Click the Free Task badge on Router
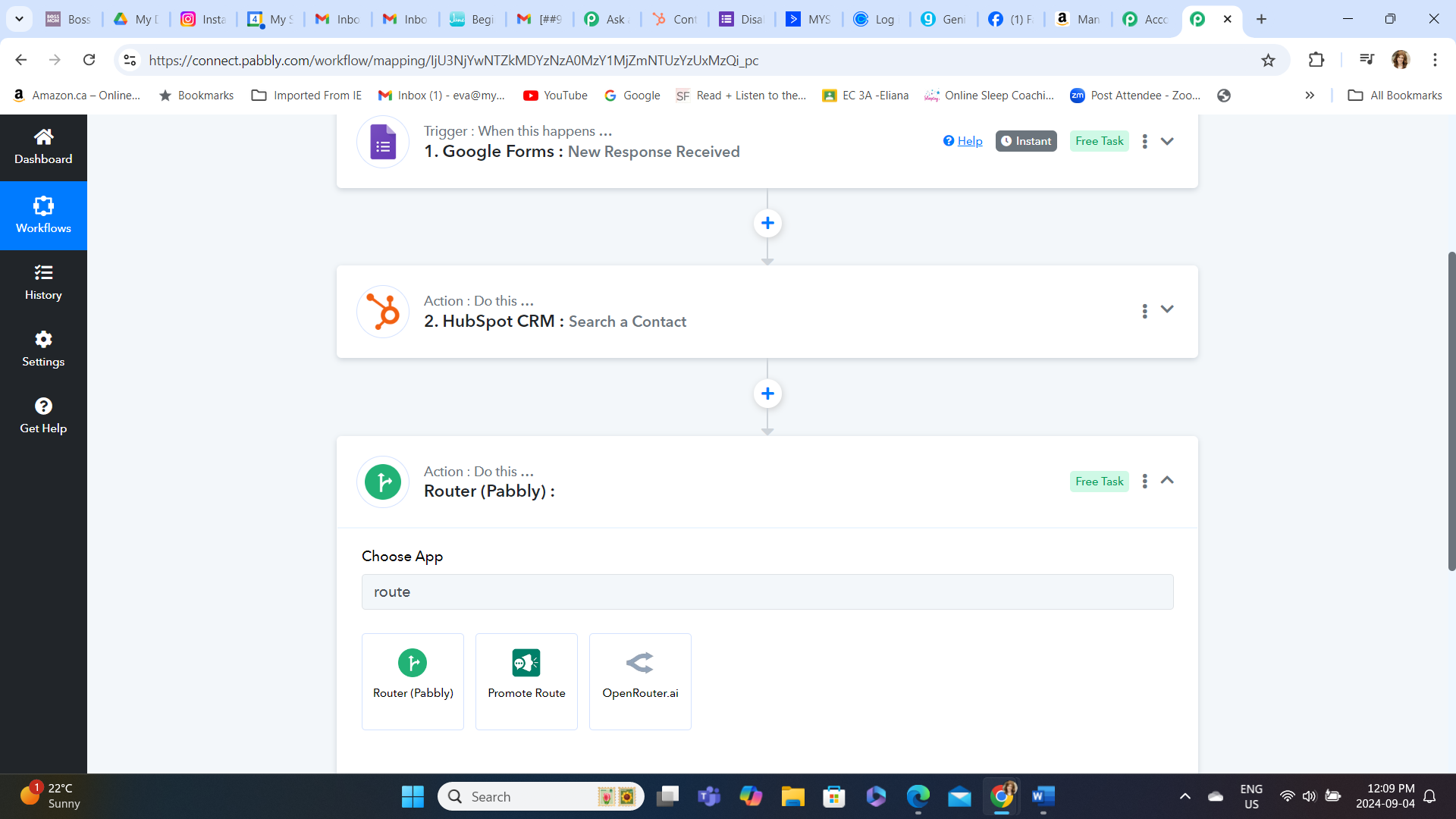Image resolution: width=1456 pixels, height=819 pixels. point(1100,482)
